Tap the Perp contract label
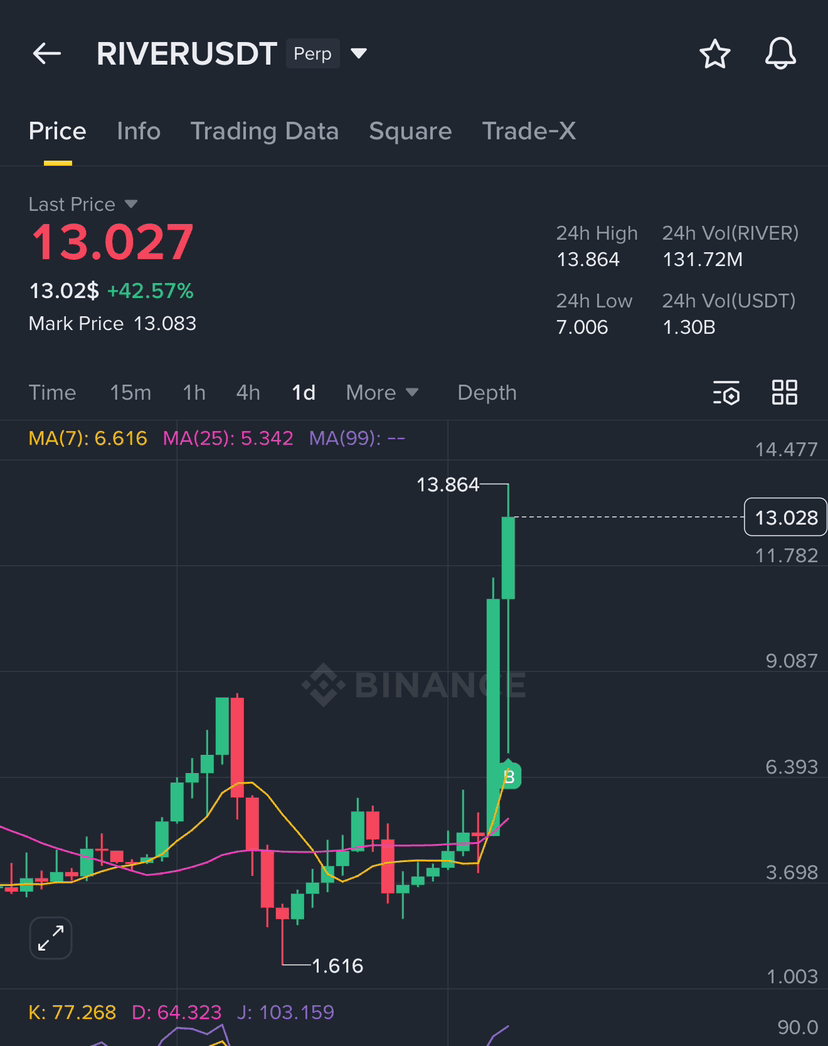The width and height of the screenshot is (828, 1046). [312, 53]
